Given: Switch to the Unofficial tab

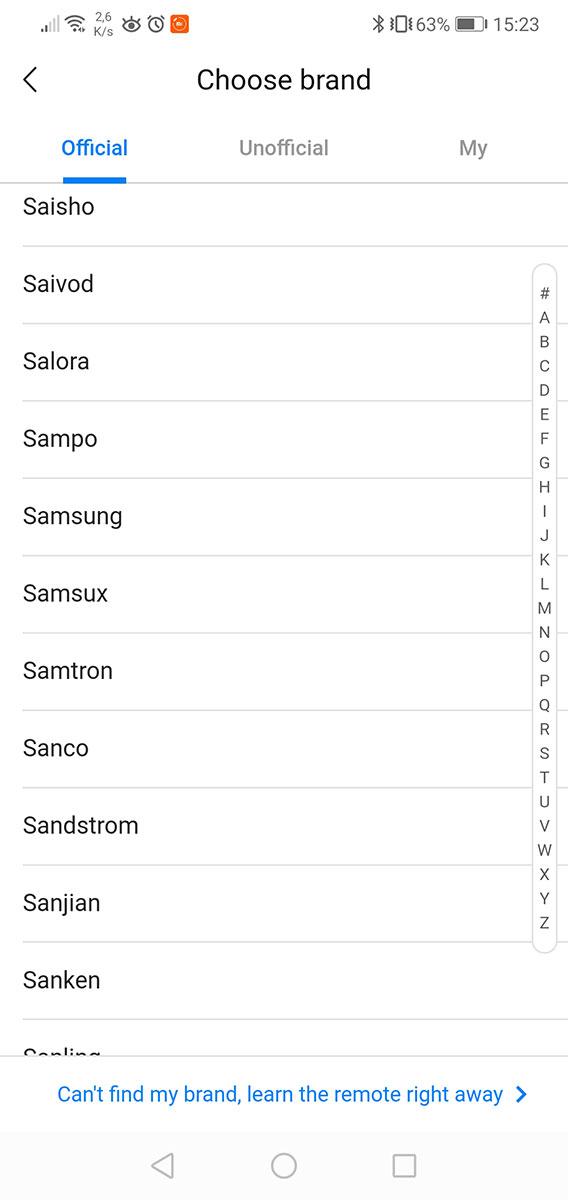Looking at the screenshot, I should coord(284,148).
